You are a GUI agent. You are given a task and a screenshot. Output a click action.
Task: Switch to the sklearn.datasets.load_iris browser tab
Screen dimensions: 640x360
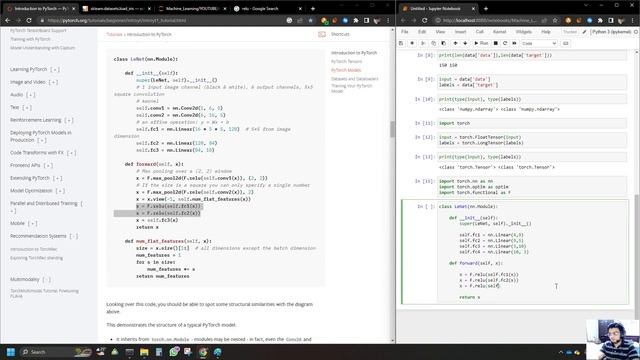(x=116, y=9)
